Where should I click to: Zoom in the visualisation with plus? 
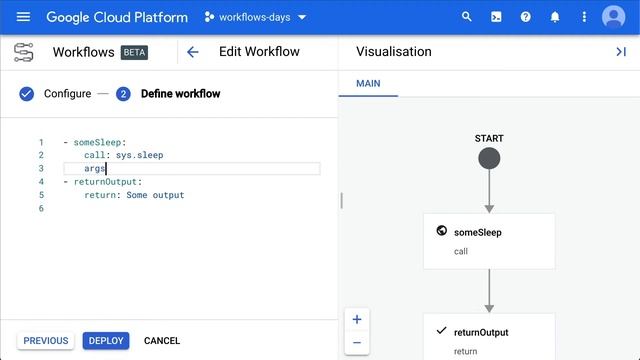[357, 319]
